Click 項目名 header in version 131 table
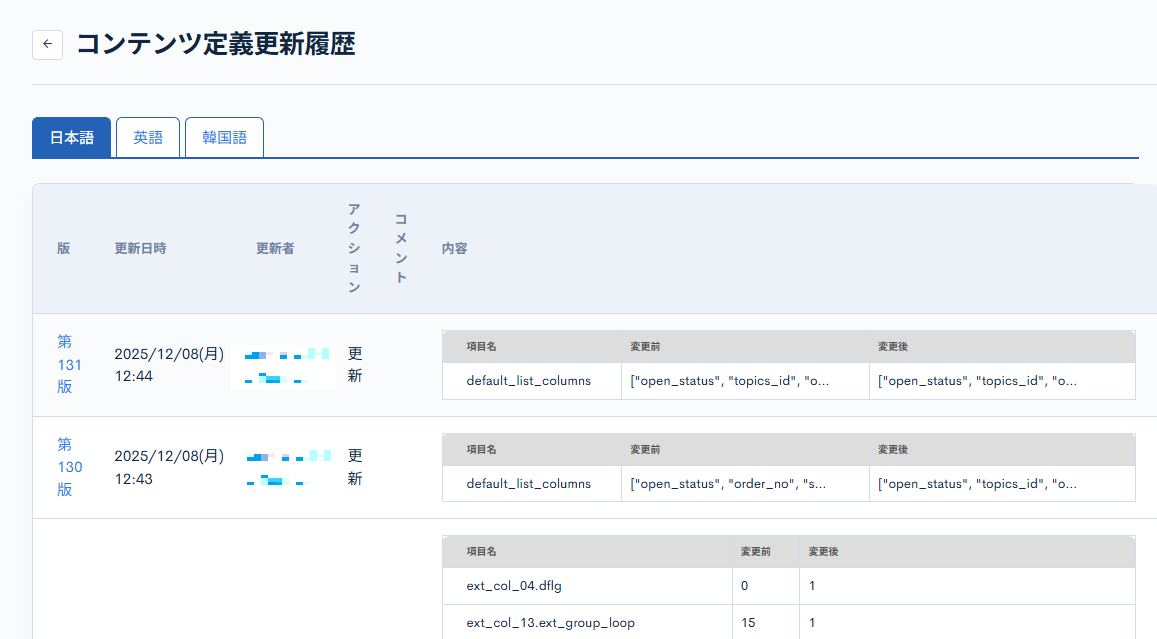Viewport: 1157px width, 639px height. point(481,346)
